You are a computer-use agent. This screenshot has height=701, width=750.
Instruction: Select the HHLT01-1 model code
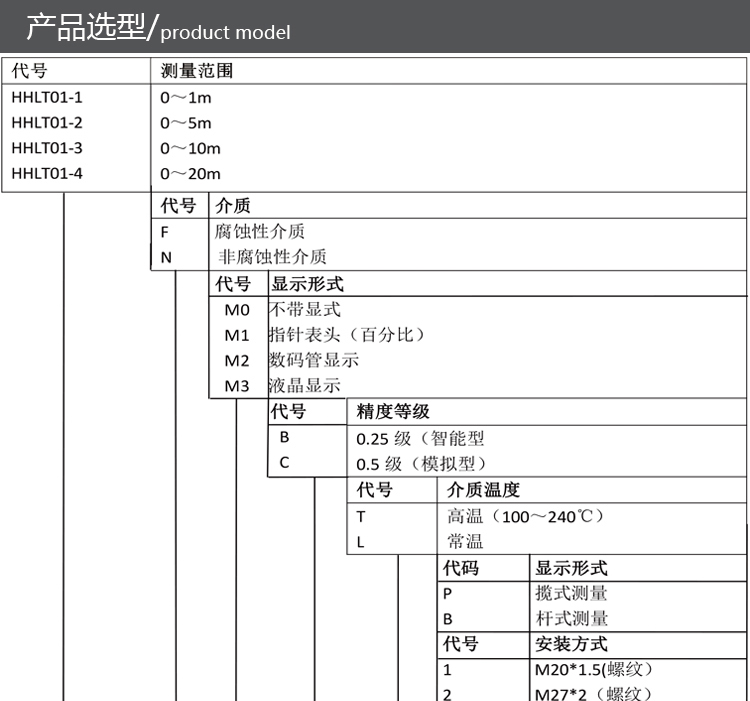click(x=47, y=98)
